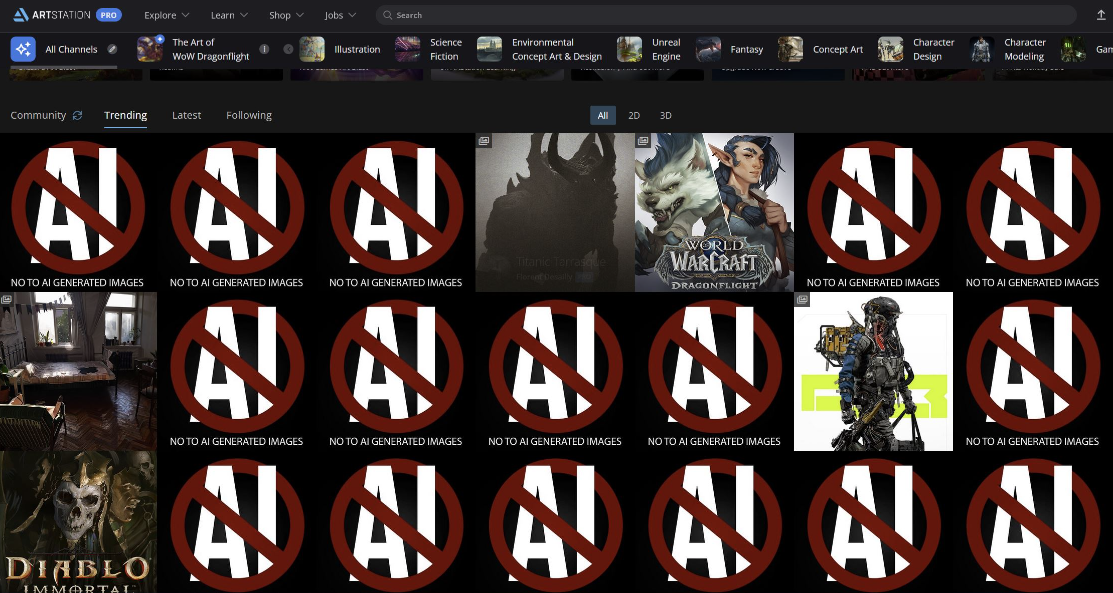Open the World of Warcraft Dragonflight artwork thumbnail
Image resolution: width=1113 pixels, height=593 pixels.
click(714, 212)
